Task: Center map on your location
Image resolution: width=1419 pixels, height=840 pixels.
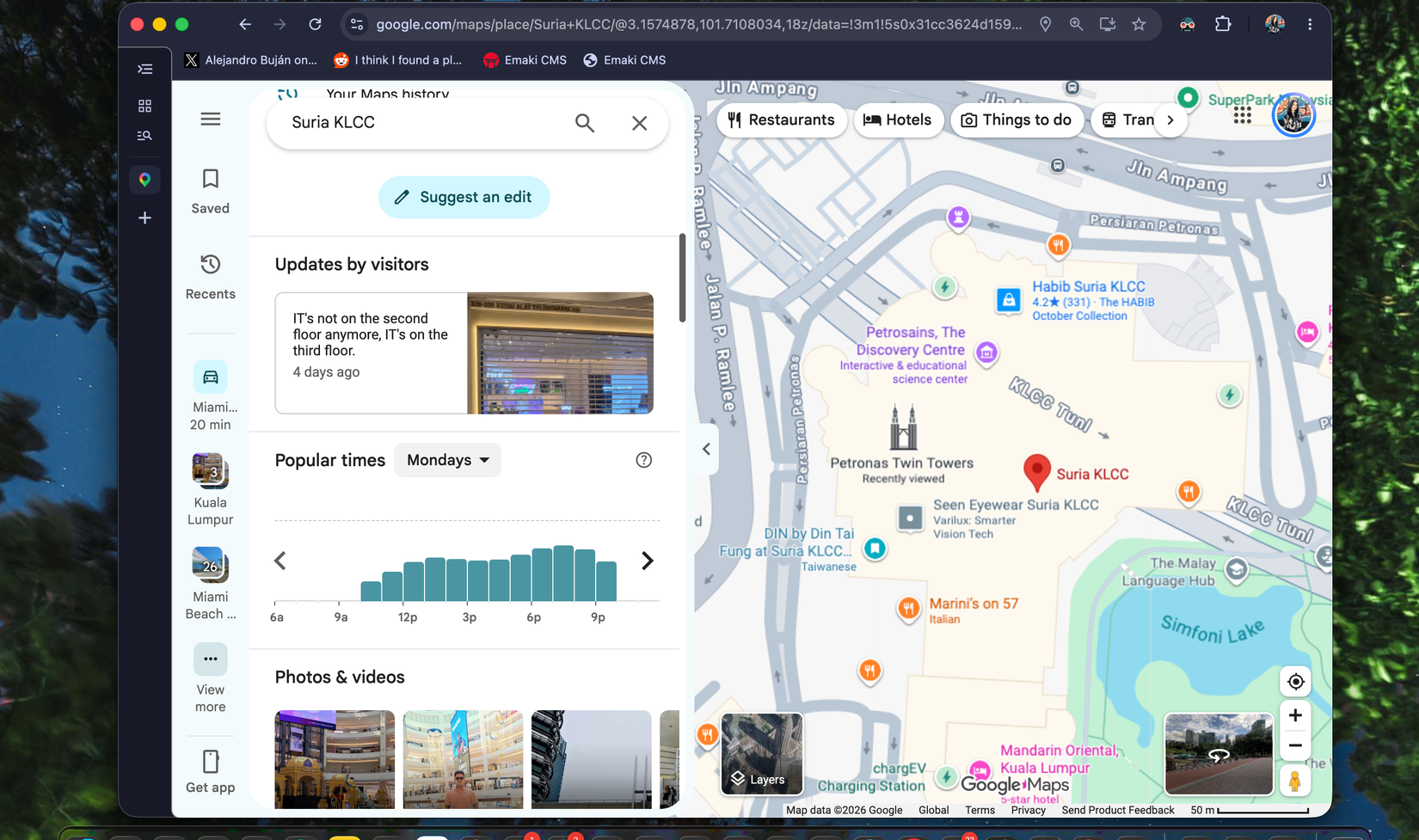Action: point(1295,682)
